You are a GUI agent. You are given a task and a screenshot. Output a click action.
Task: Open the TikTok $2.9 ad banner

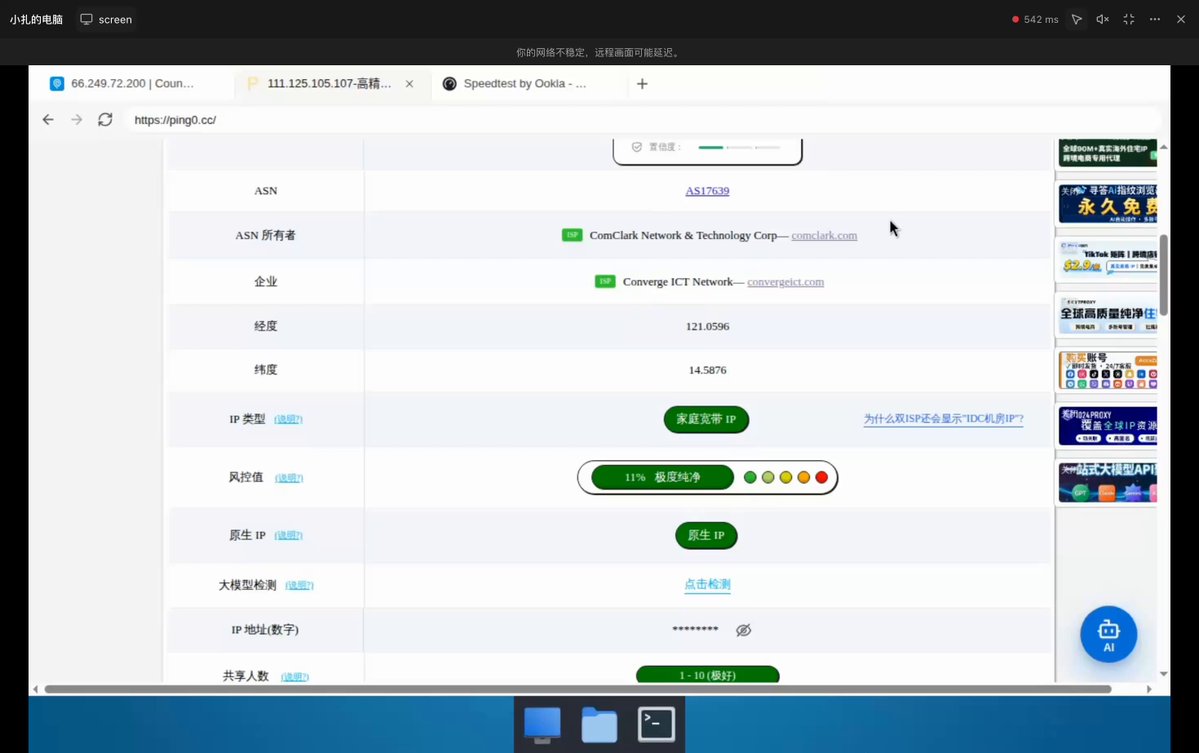[x=1107, y=260]
